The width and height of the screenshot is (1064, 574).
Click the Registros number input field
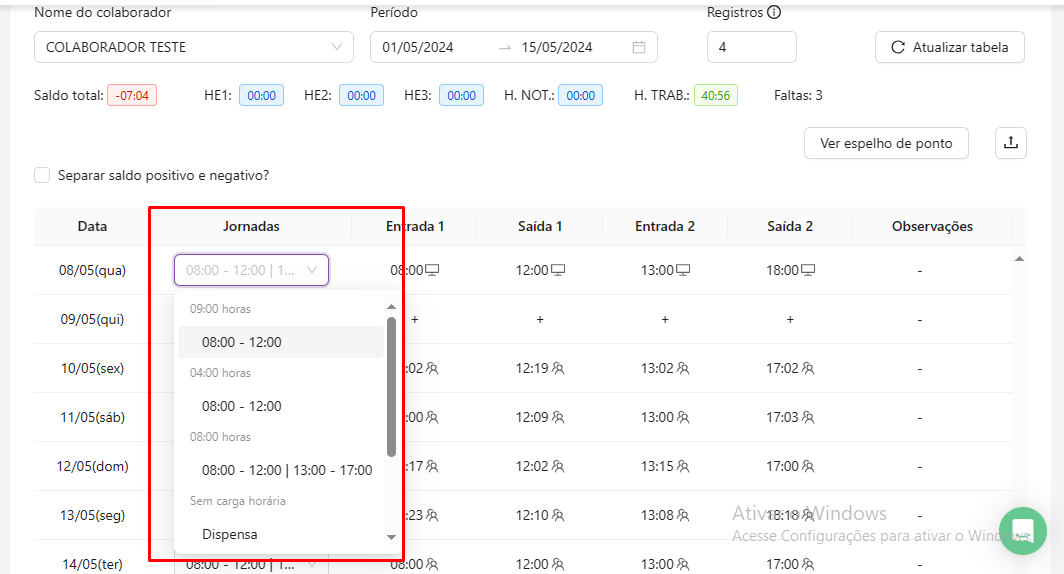pyautogui.click(x=751, y=47)
